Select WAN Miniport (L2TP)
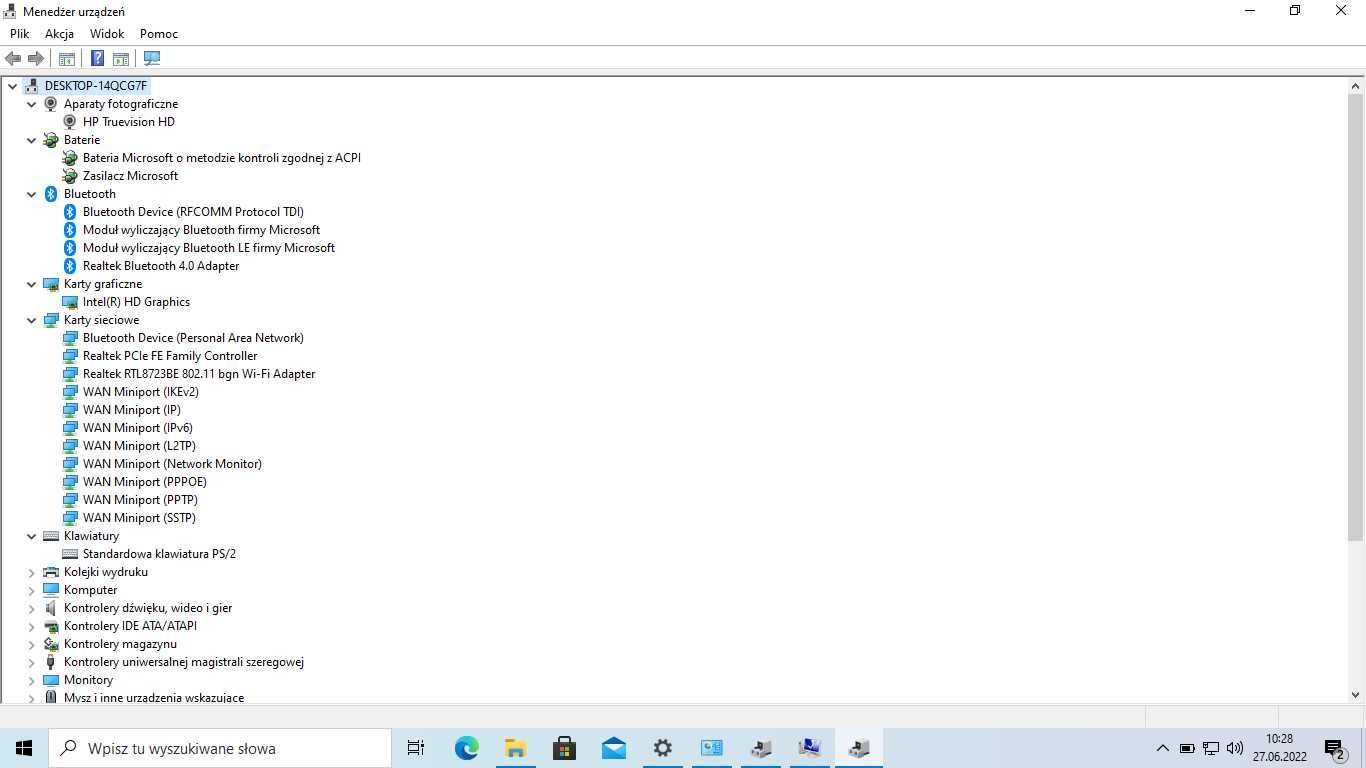 [x=139, y=446]
